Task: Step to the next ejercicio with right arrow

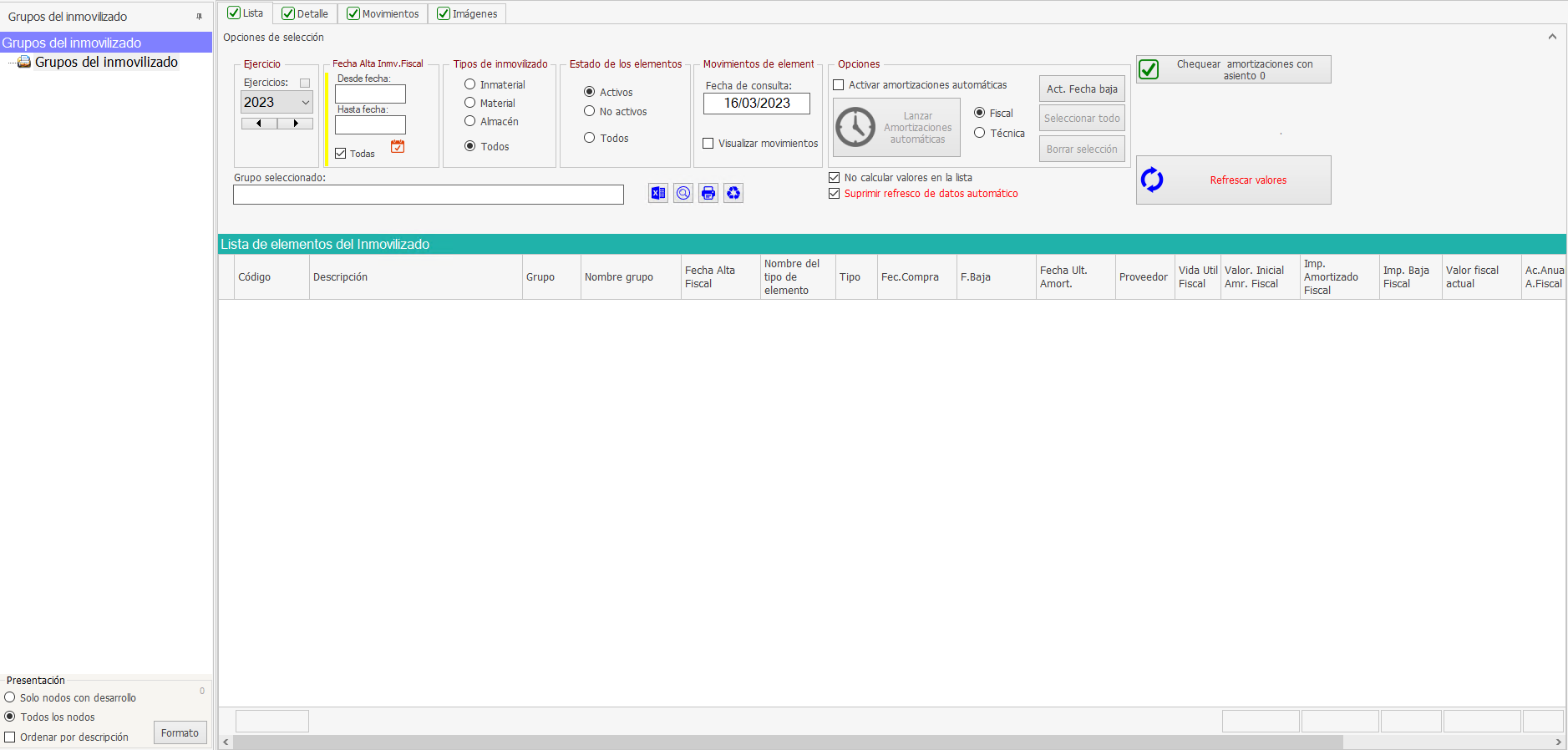Action: pos(296,124)
